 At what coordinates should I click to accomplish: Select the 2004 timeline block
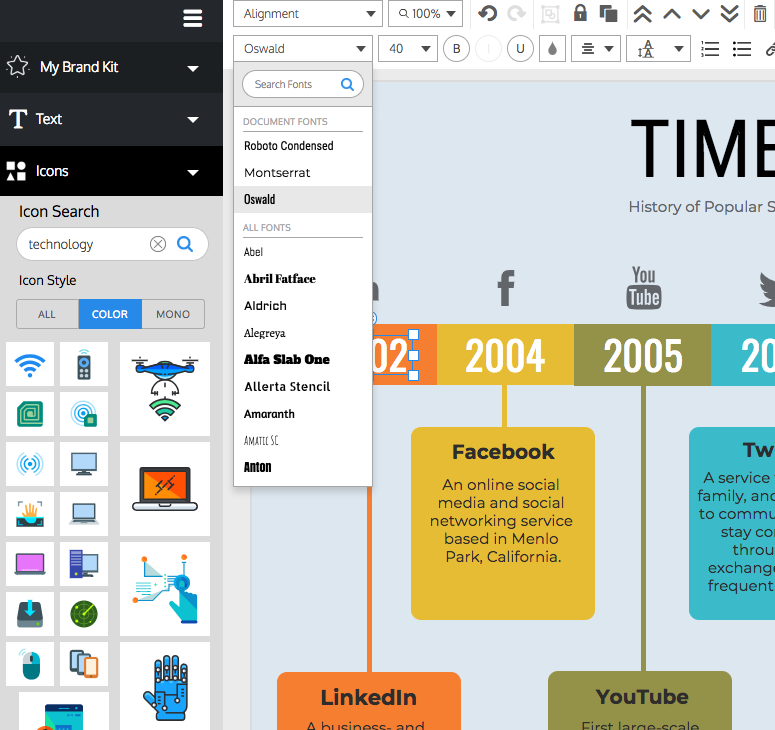pos(505,355)
